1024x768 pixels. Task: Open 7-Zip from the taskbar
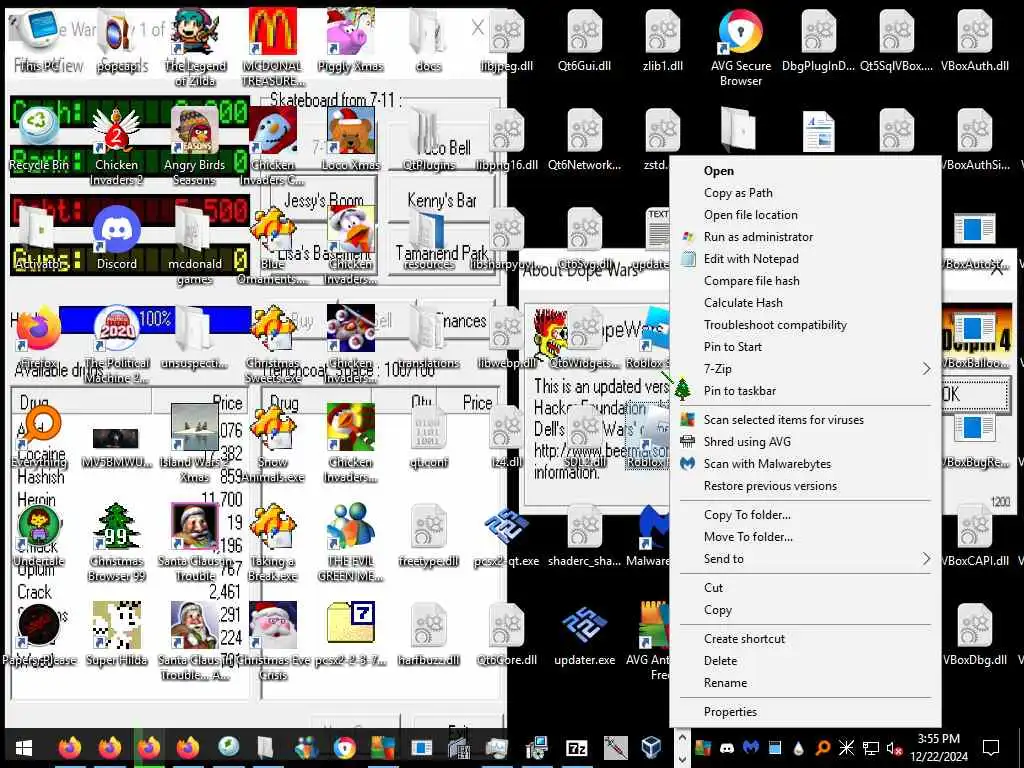(x=577, y=748)
